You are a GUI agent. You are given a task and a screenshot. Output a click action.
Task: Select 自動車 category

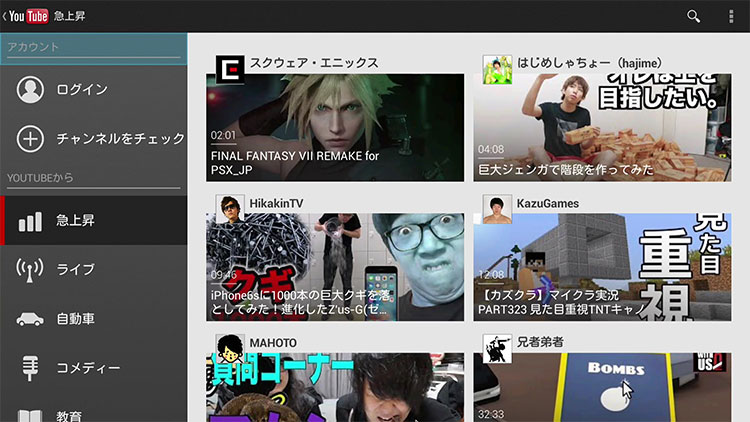pos(94,319)
